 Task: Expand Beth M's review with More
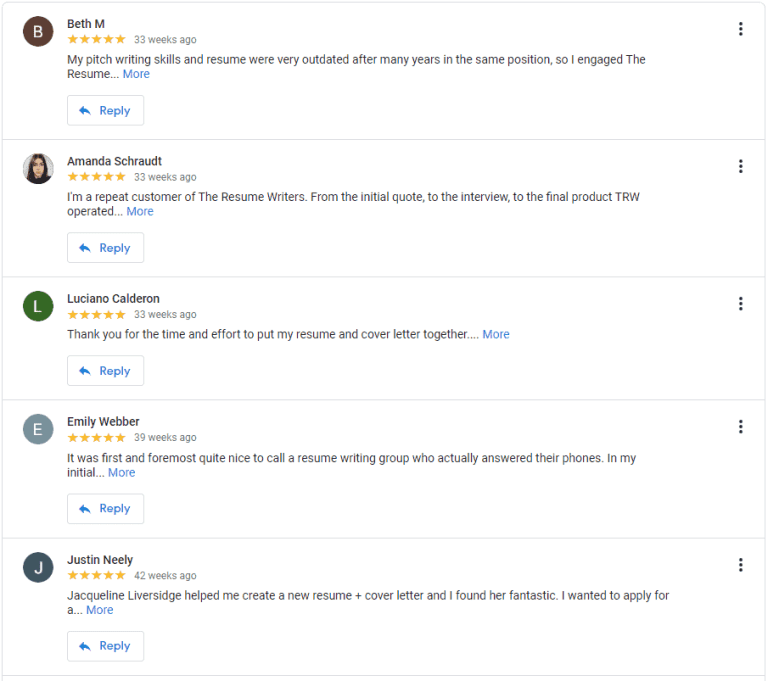pyautogui.click(x=136, y=74)
